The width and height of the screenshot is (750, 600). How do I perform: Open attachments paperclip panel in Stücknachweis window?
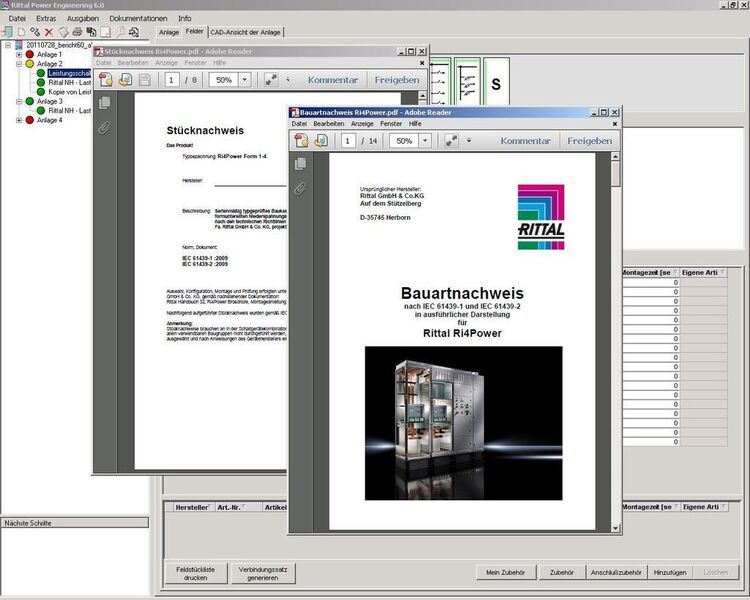click(105, 128)
